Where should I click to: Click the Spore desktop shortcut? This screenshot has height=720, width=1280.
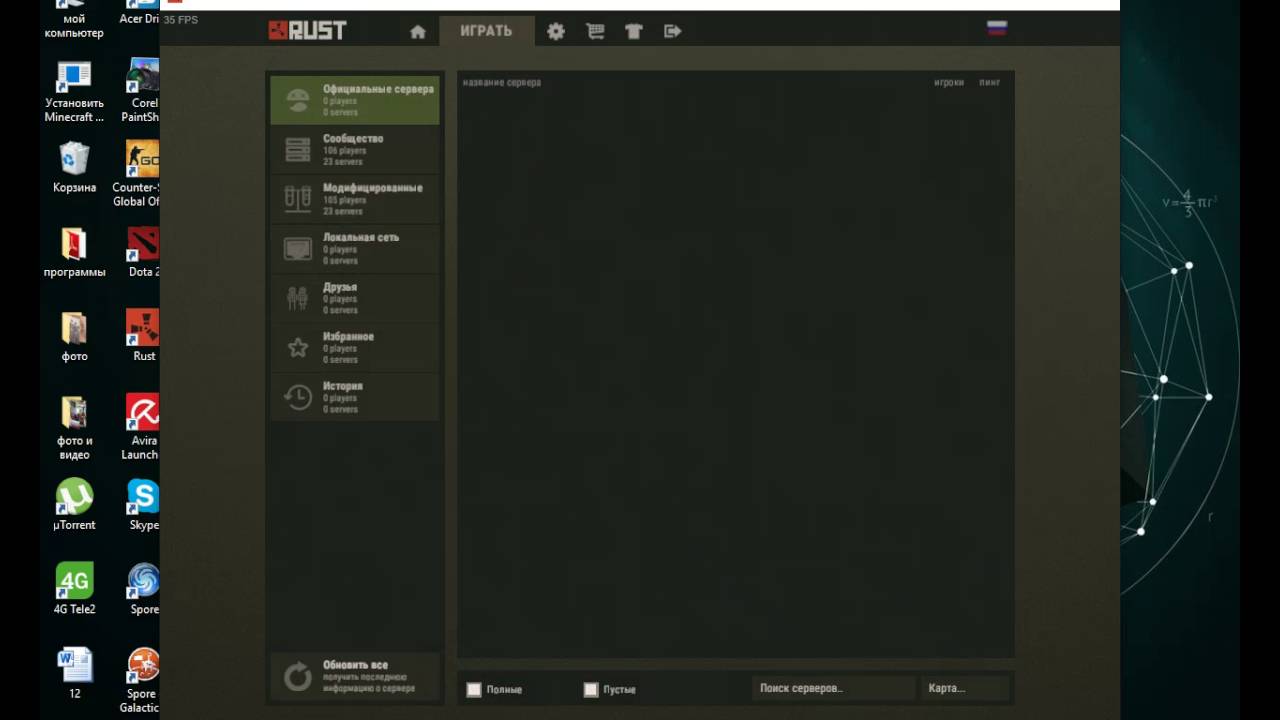click(143, 589)
